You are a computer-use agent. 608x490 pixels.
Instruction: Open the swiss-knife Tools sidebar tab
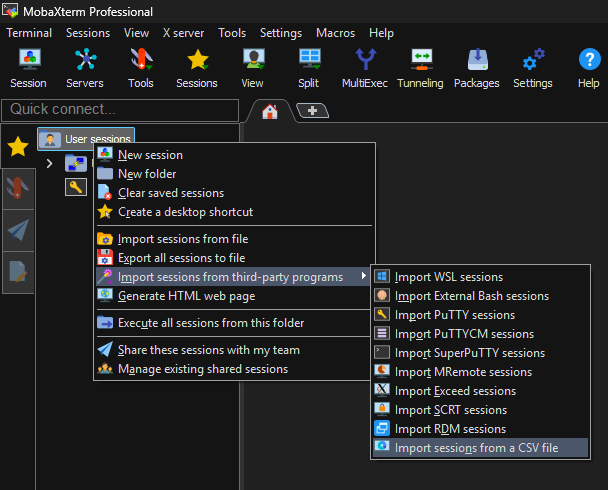(x=18, y=188)
